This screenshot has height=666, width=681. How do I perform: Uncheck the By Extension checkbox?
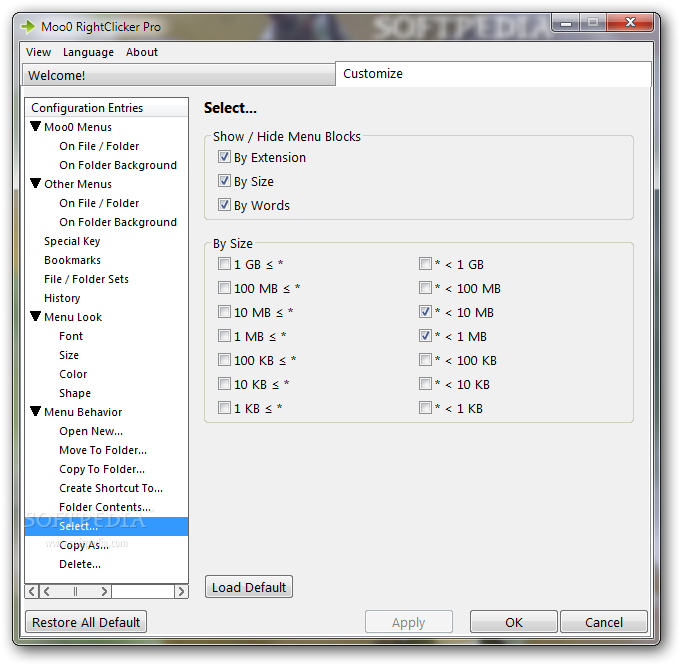coord(224,157)
